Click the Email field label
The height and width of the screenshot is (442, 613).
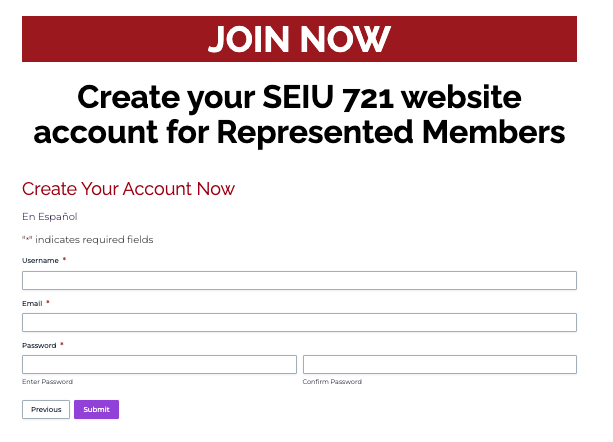point(32,302)
